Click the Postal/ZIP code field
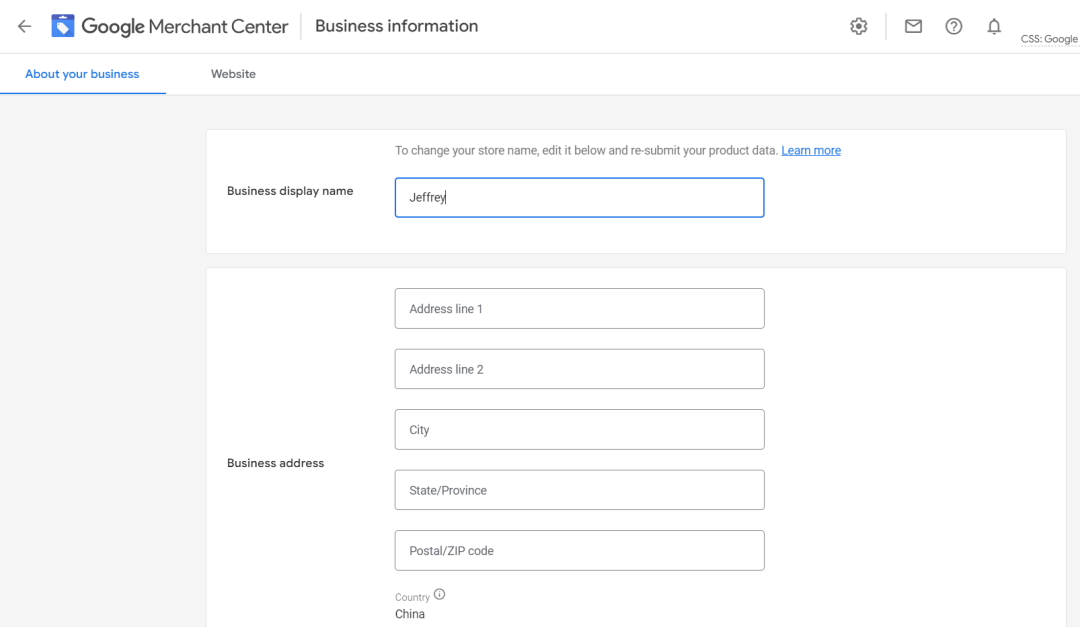 (579, 551)
